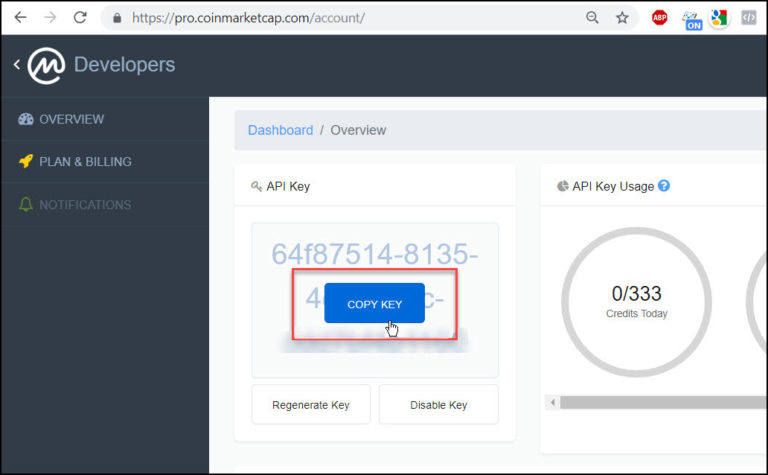The height and width of the screenshot is (475, 768).
Task: Click the Developers heading
Action: tap(124, 65)
